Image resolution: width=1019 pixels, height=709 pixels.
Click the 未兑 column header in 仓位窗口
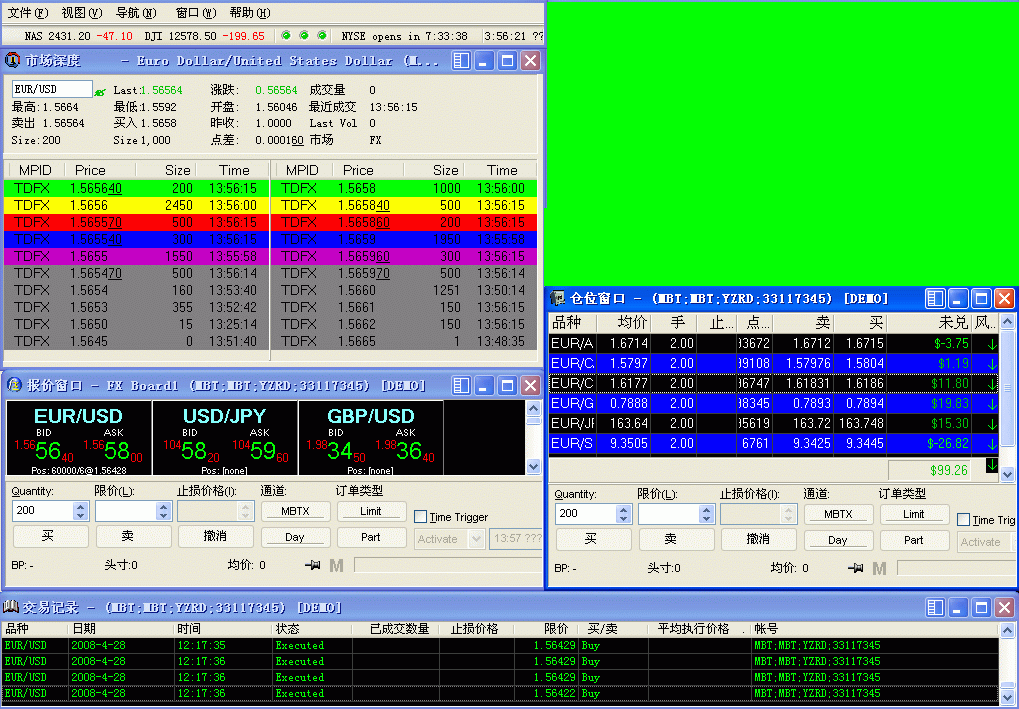[x=929, y=322]
